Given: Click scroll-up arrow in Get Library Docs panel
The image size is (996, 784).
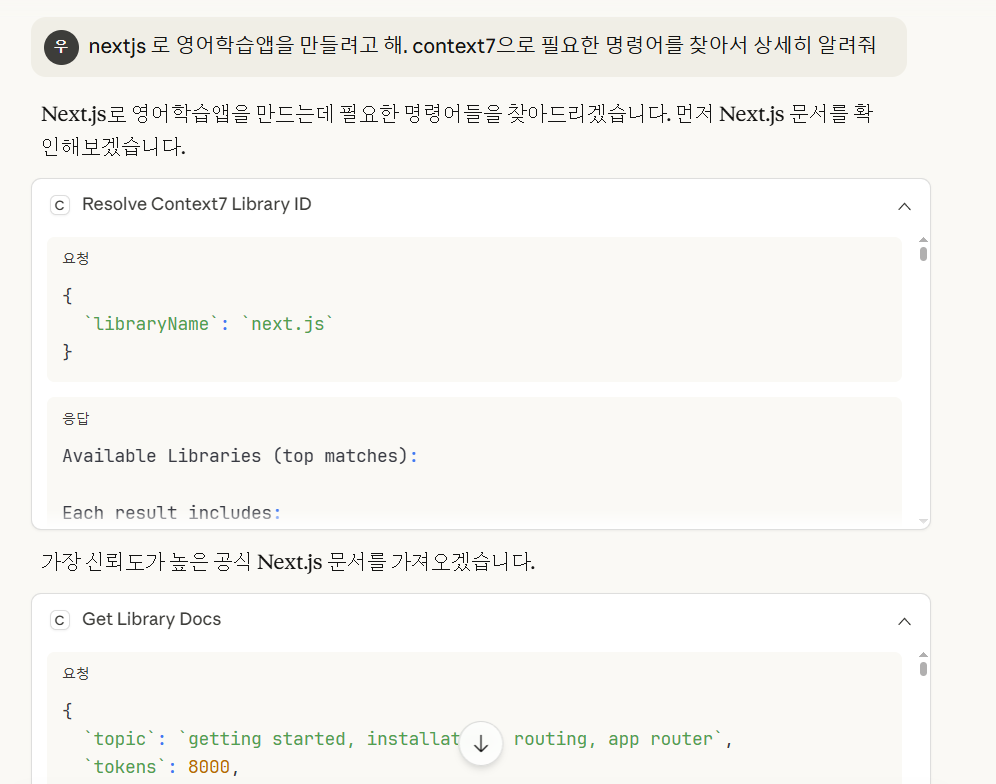Looking at the screenshot, I should click(923, 654).
